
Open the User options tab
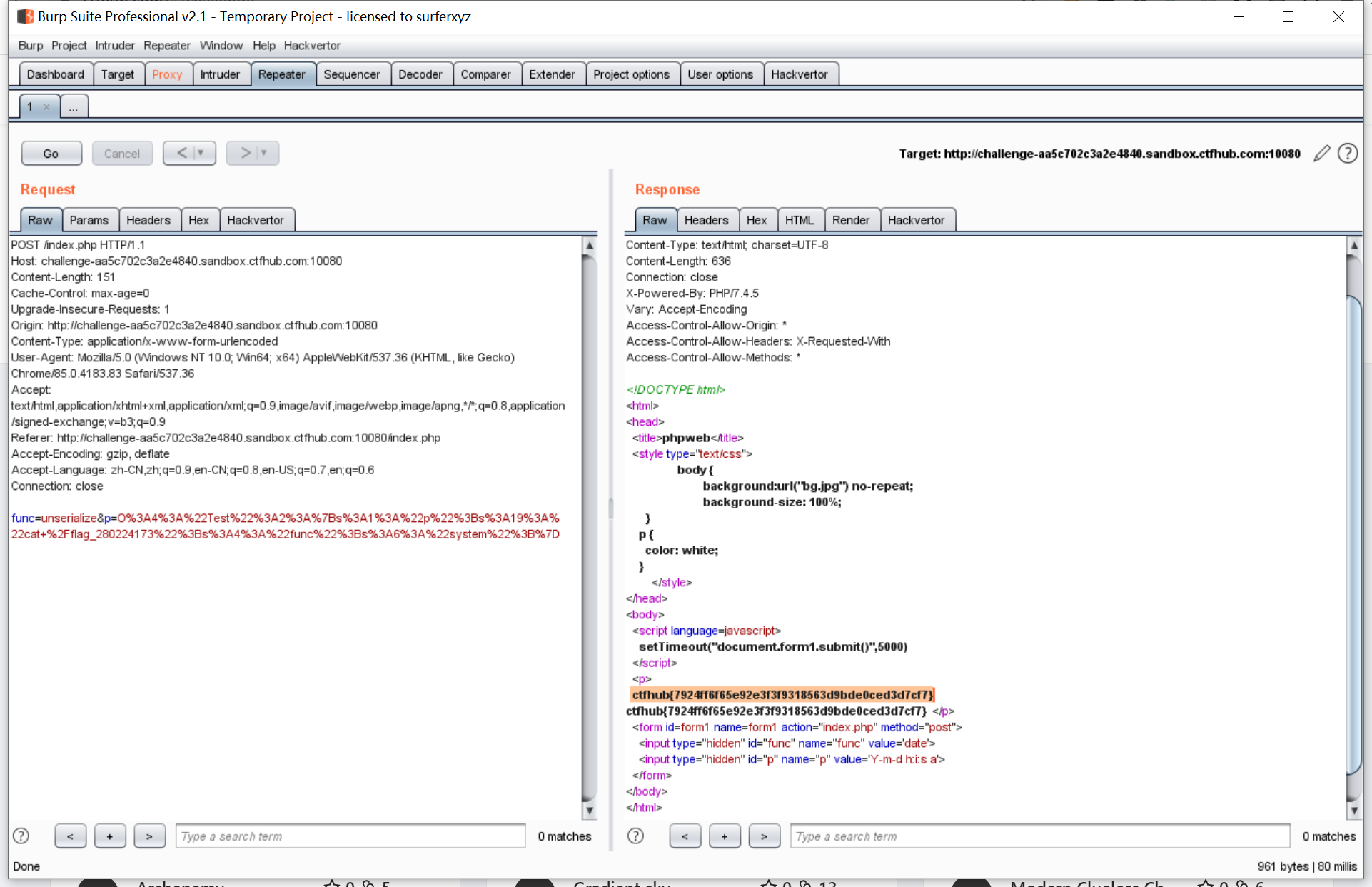[x=720, y=74]
